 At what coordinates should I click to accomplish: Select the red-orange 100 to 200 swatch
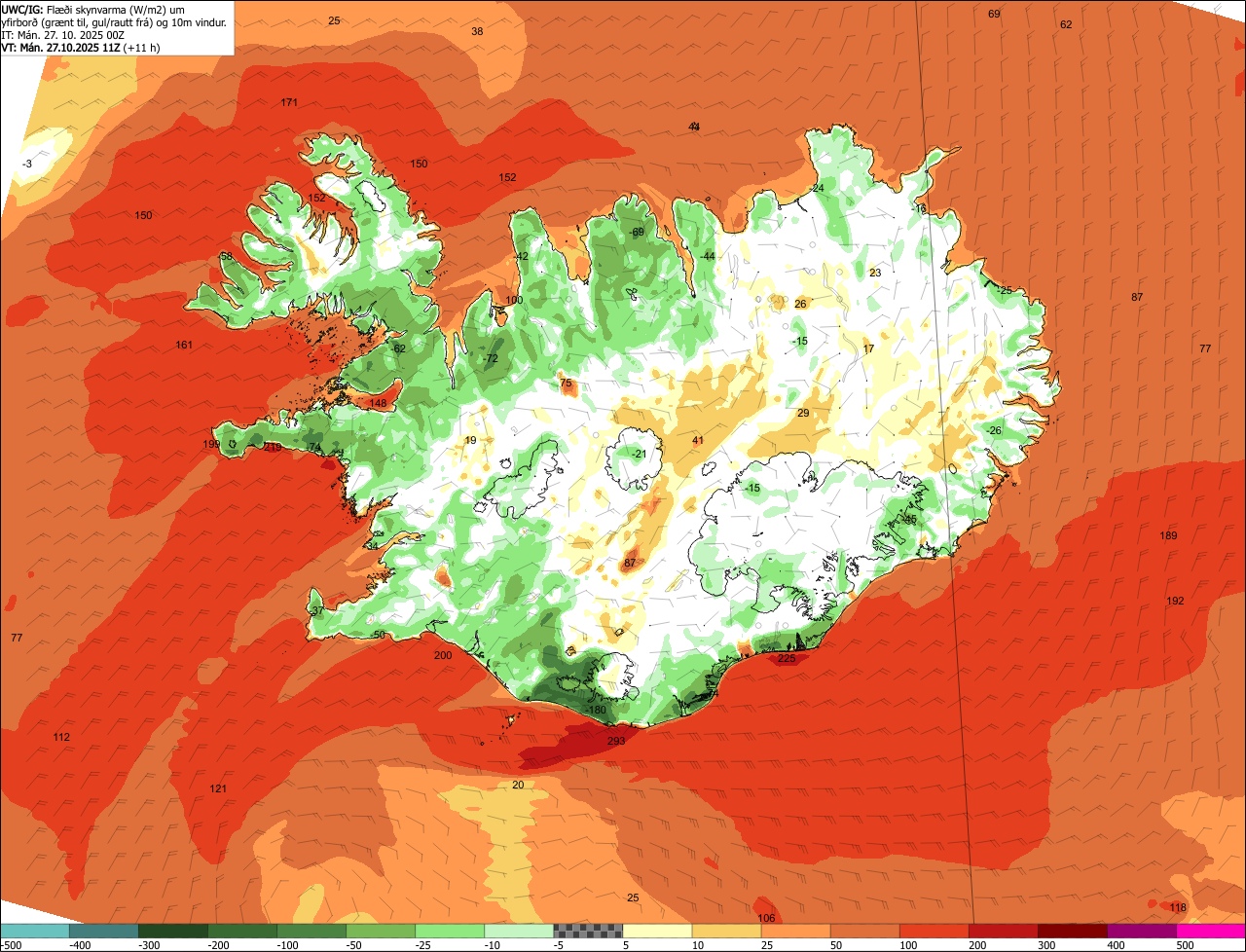(934, 932)
